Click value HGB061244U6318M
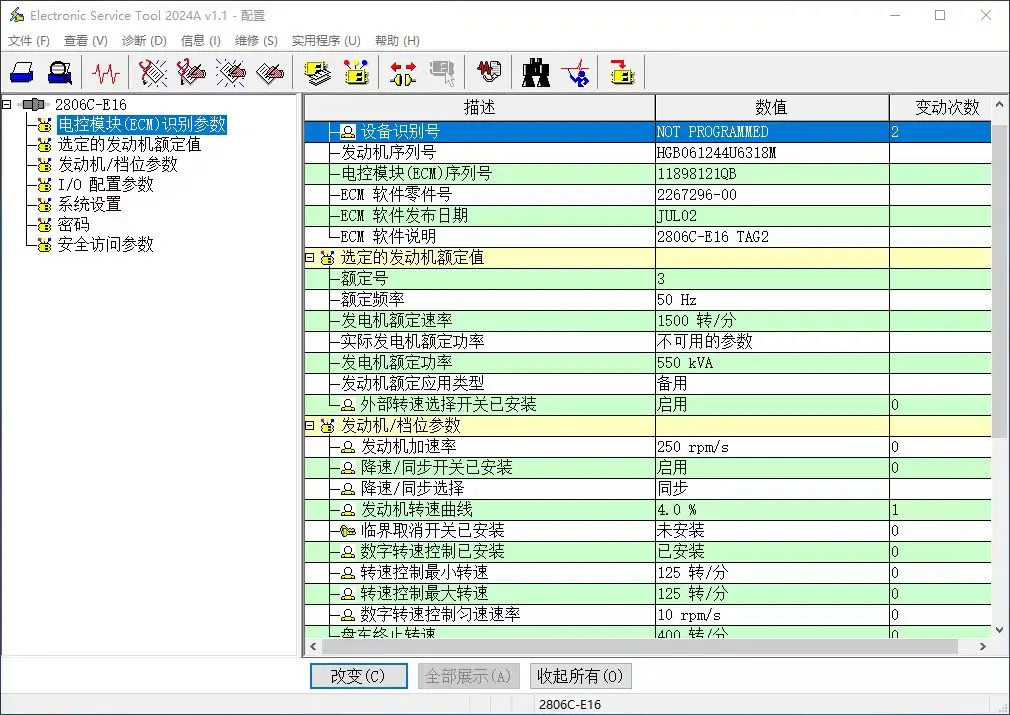Viewport: 1010px width, 715px height. (716, 153)
